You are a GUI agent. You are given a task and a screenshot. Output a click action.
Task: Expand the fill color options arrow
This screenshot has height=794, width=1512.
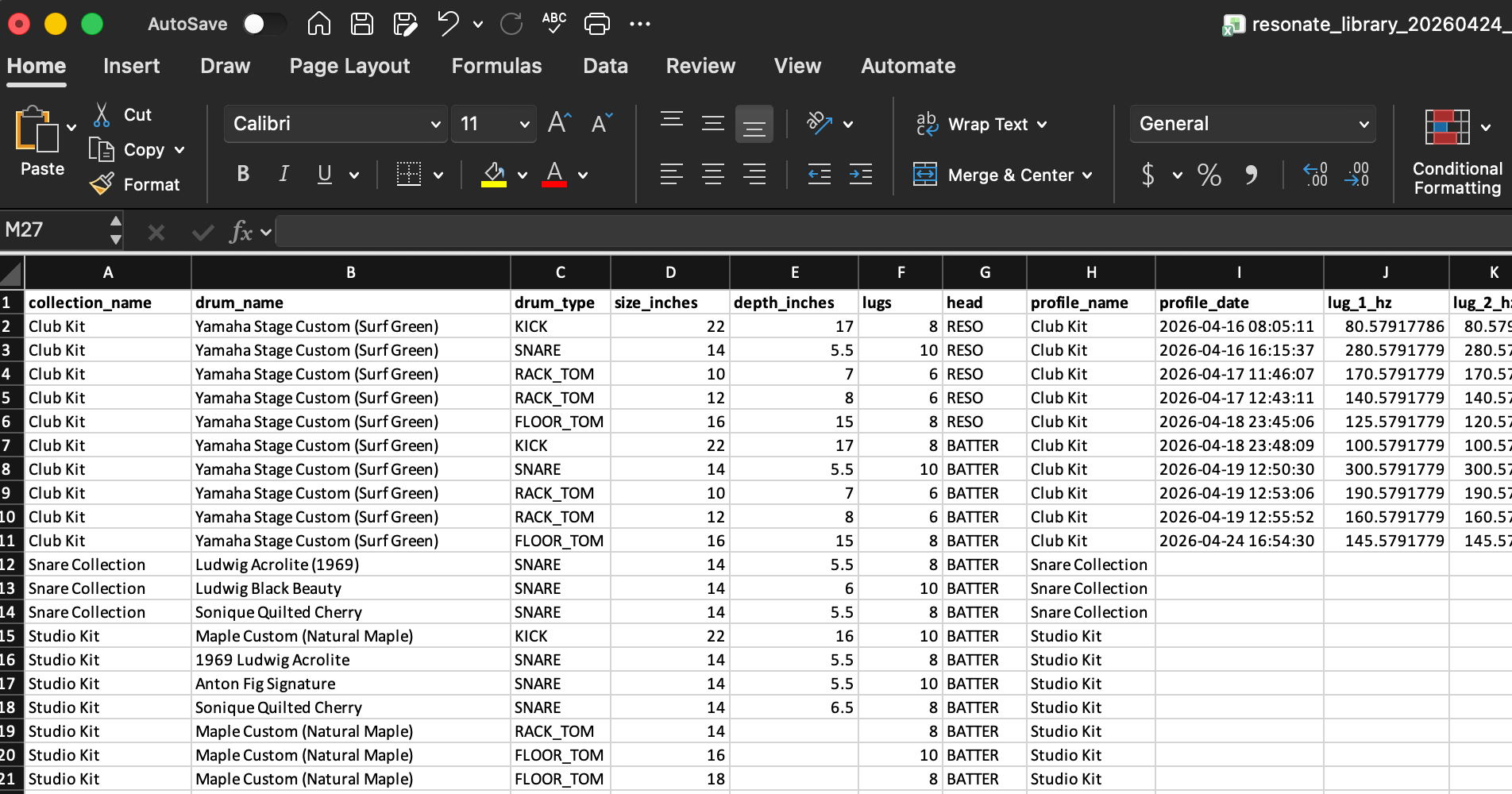pos(523,175)
